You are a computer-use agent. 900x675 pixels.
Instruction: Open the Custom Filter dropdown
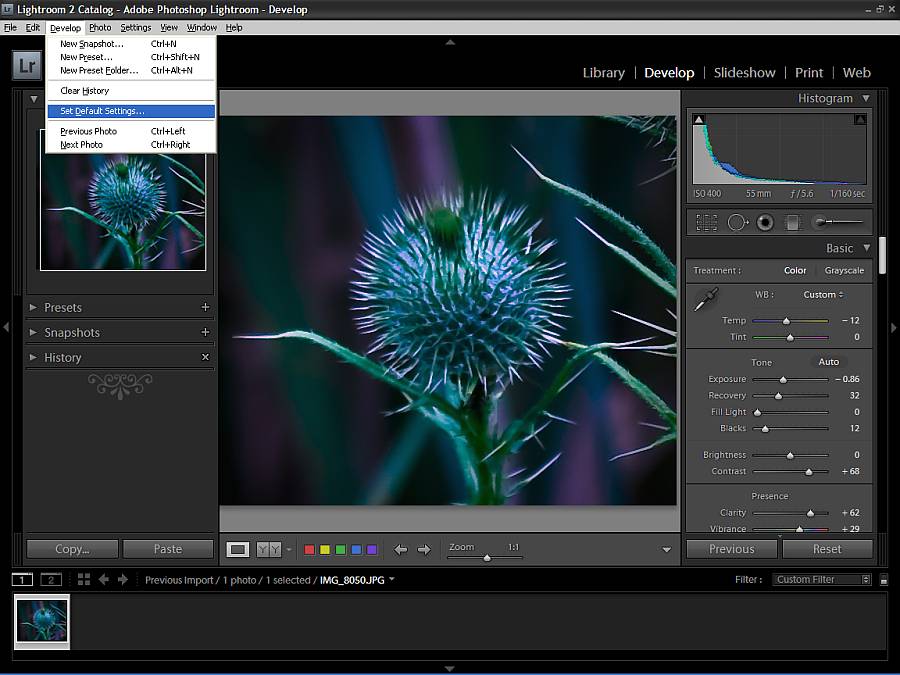coord(821,580)
